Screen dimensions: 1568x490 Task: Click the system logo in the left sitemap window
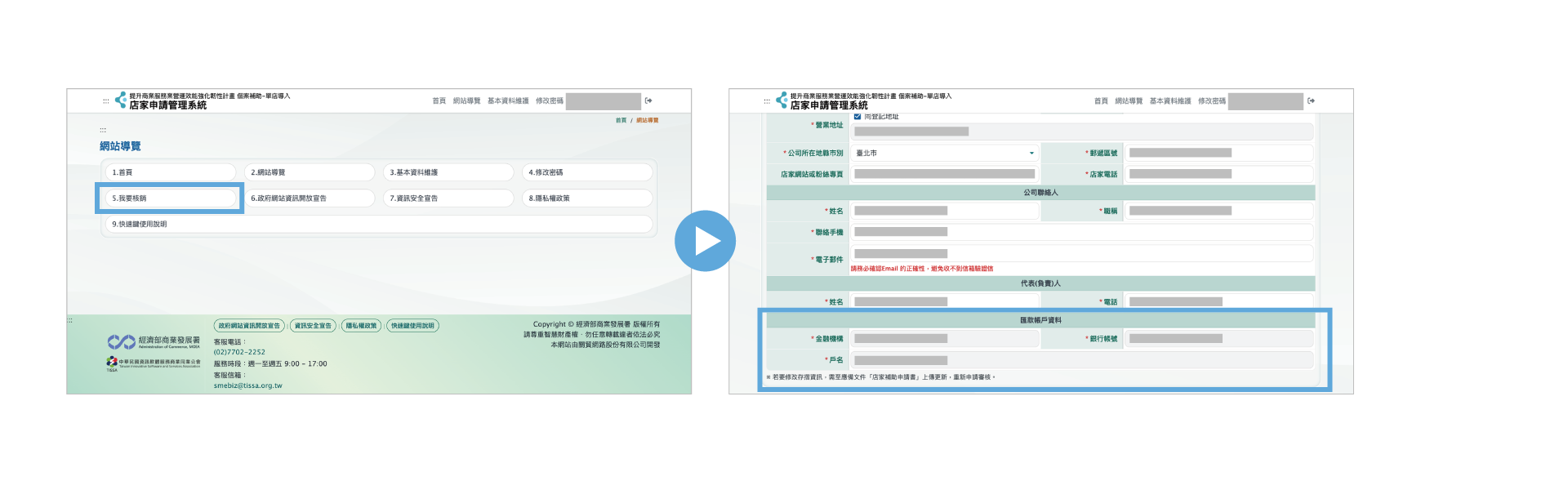point(120,100)
